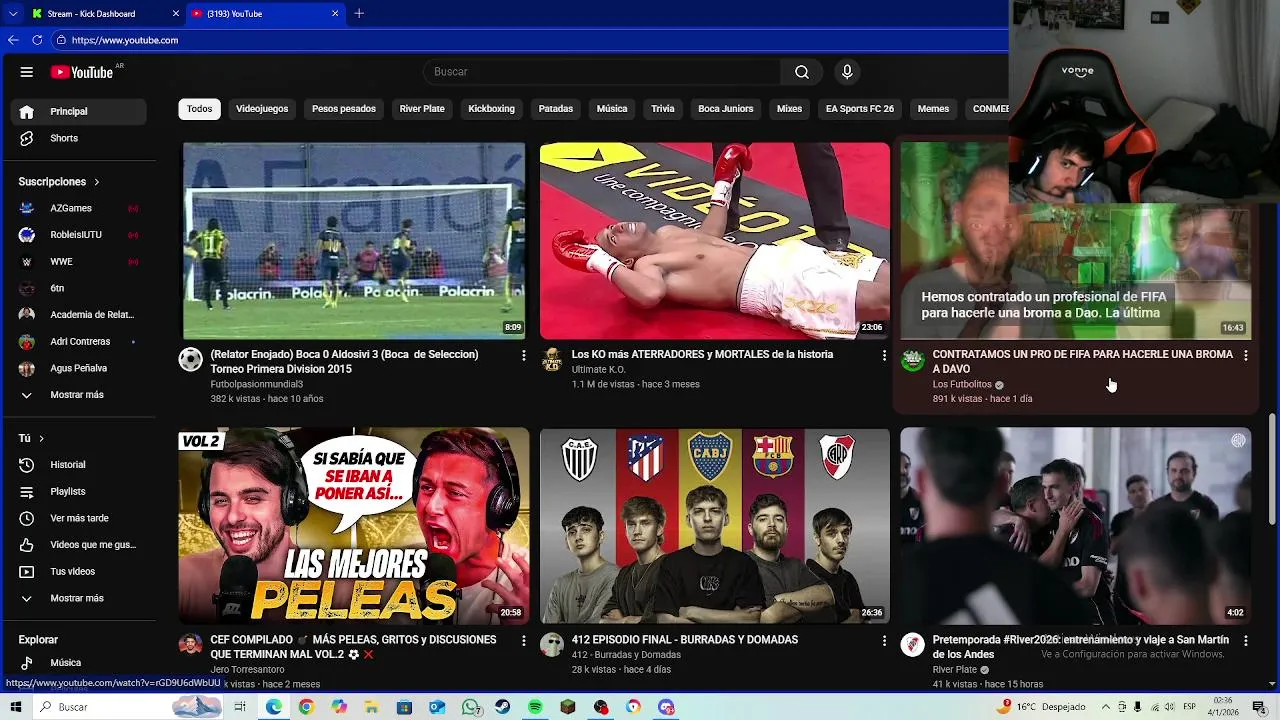Open Shorts in sidebar
The width and height of the screenshot is (1280, 720).
click(78, 138)
